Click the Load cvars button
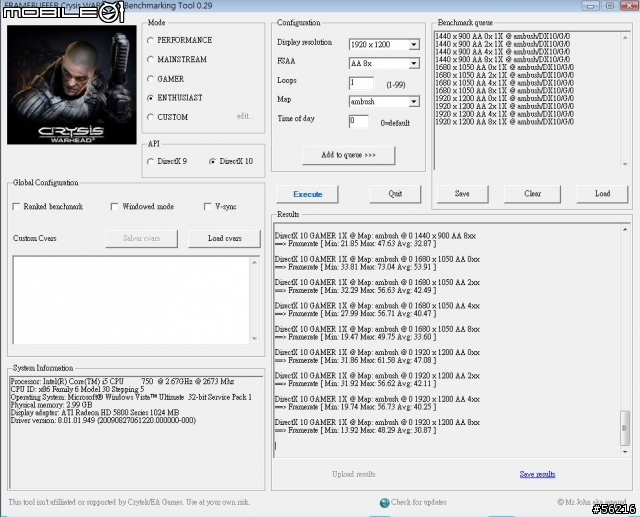Screen dimensions: 640x517 [x=224, y=239]
